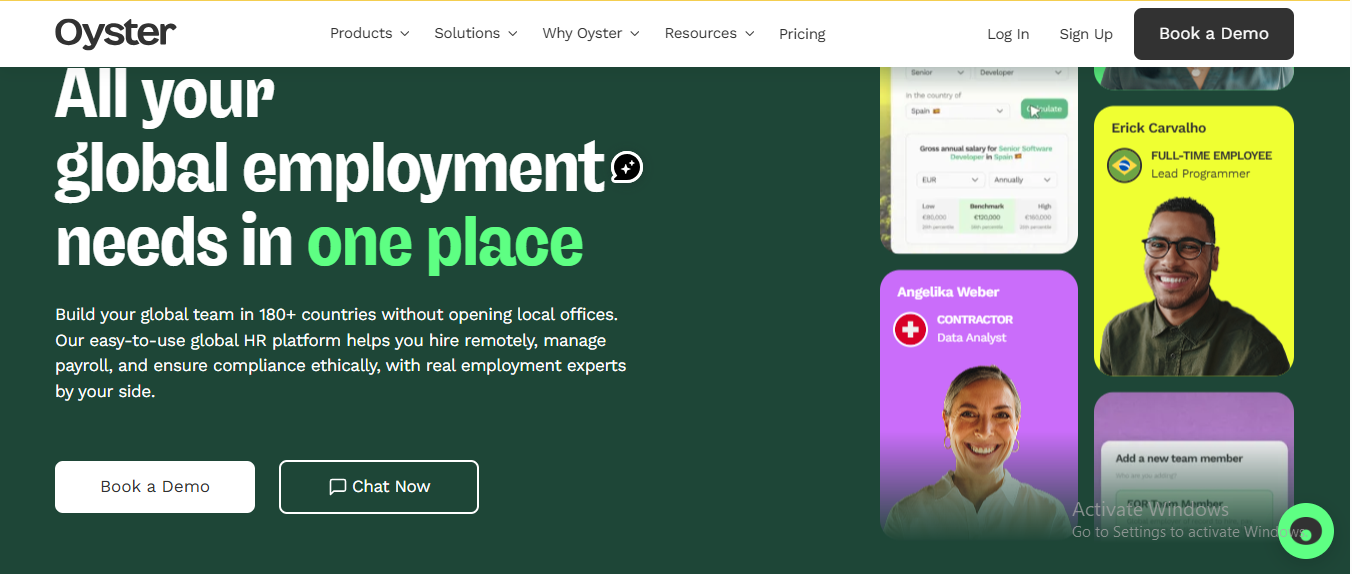Open the AI sparkle chat bubble beside 'employment'

(x=627, y=167)
